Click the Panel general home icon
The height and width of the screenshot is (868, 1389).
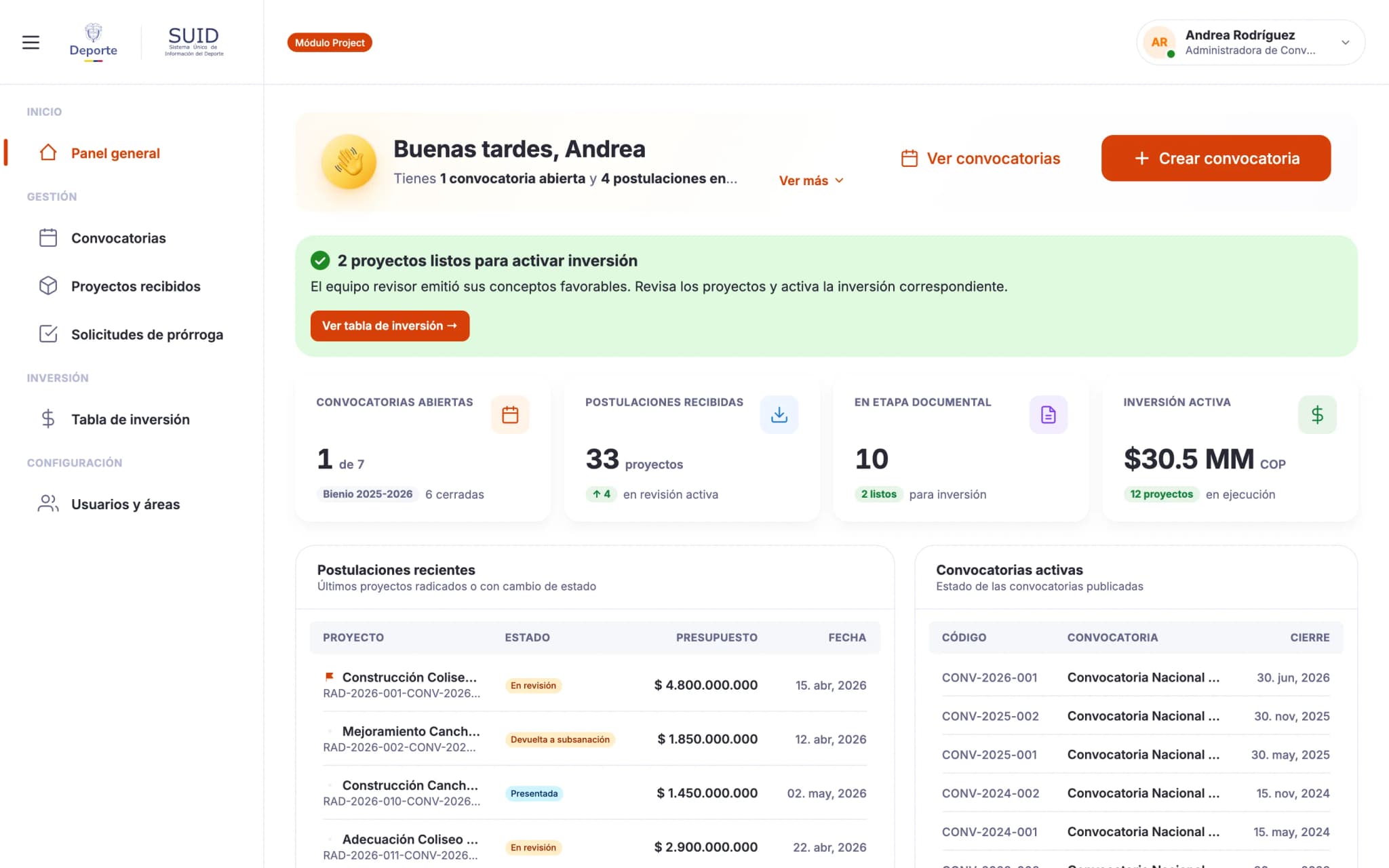pos(48,153)
